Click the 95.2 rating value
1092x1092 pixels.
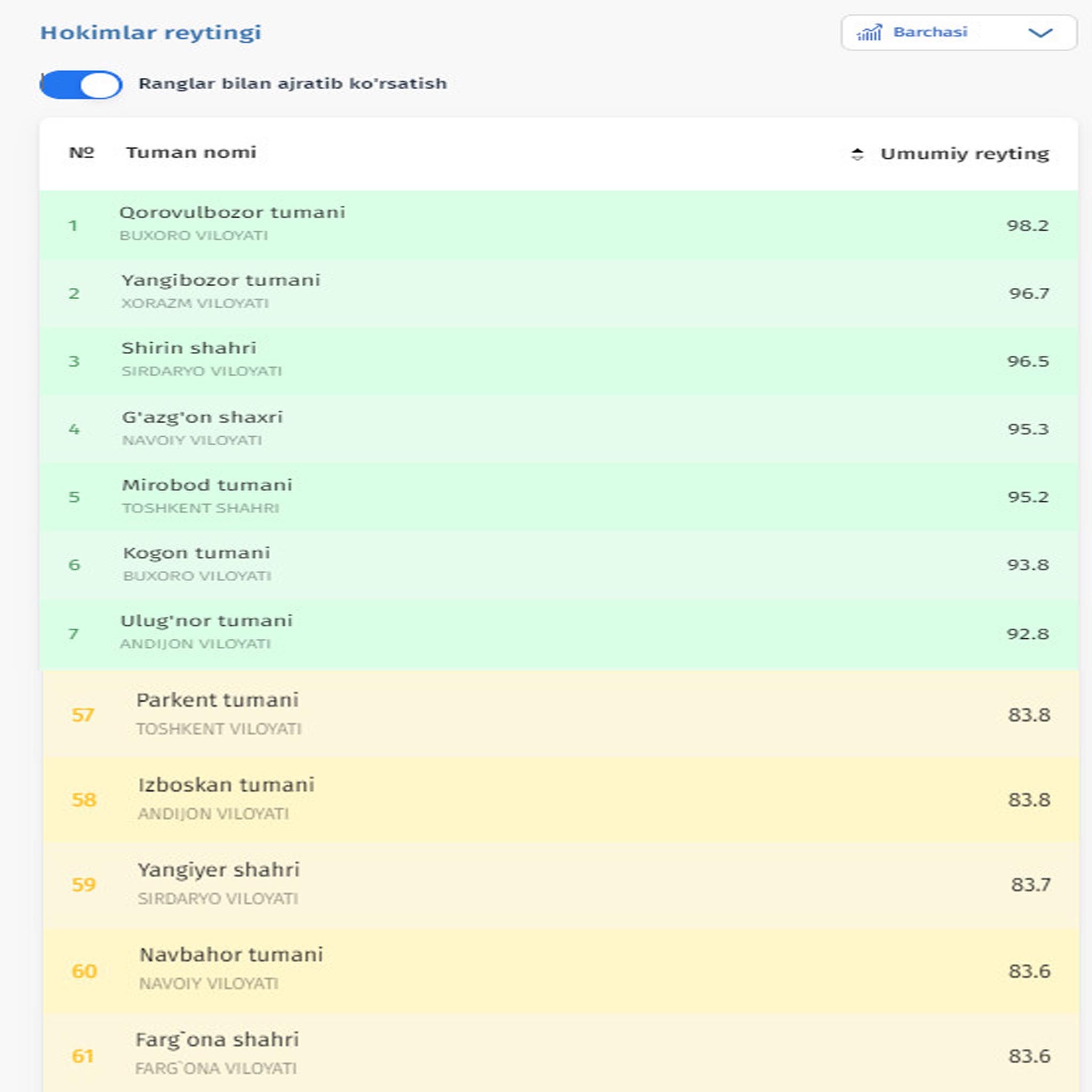(x=1028, y=497)
